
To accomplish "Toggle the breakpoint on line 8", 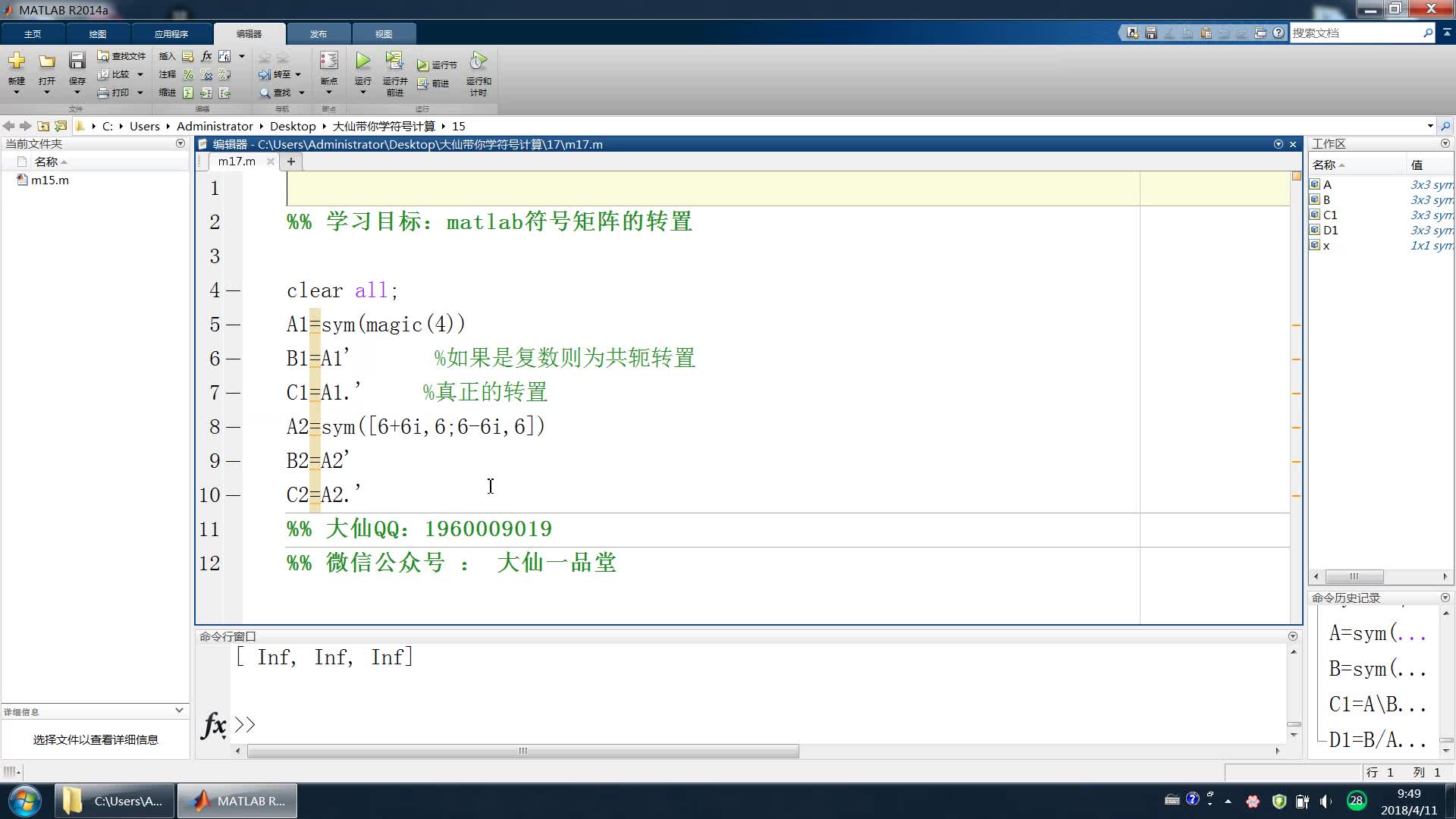I will [233, 428].
